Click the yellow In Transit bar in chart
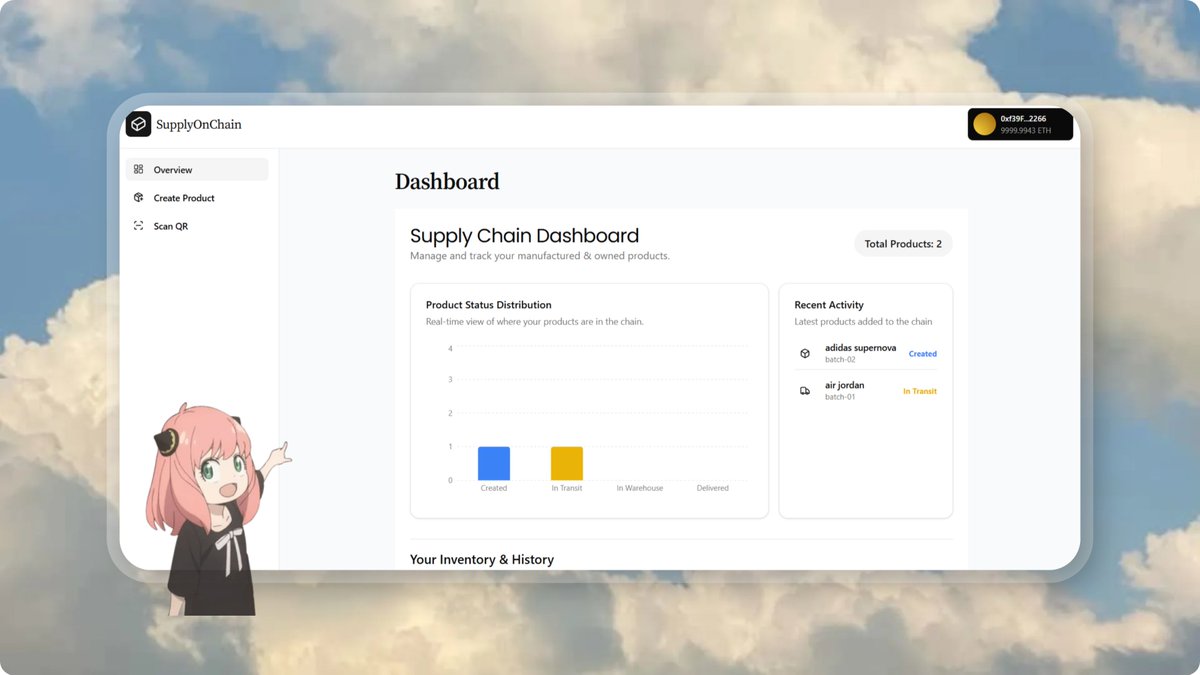Viewport: 1200px width, 675px height. point(567,463)
